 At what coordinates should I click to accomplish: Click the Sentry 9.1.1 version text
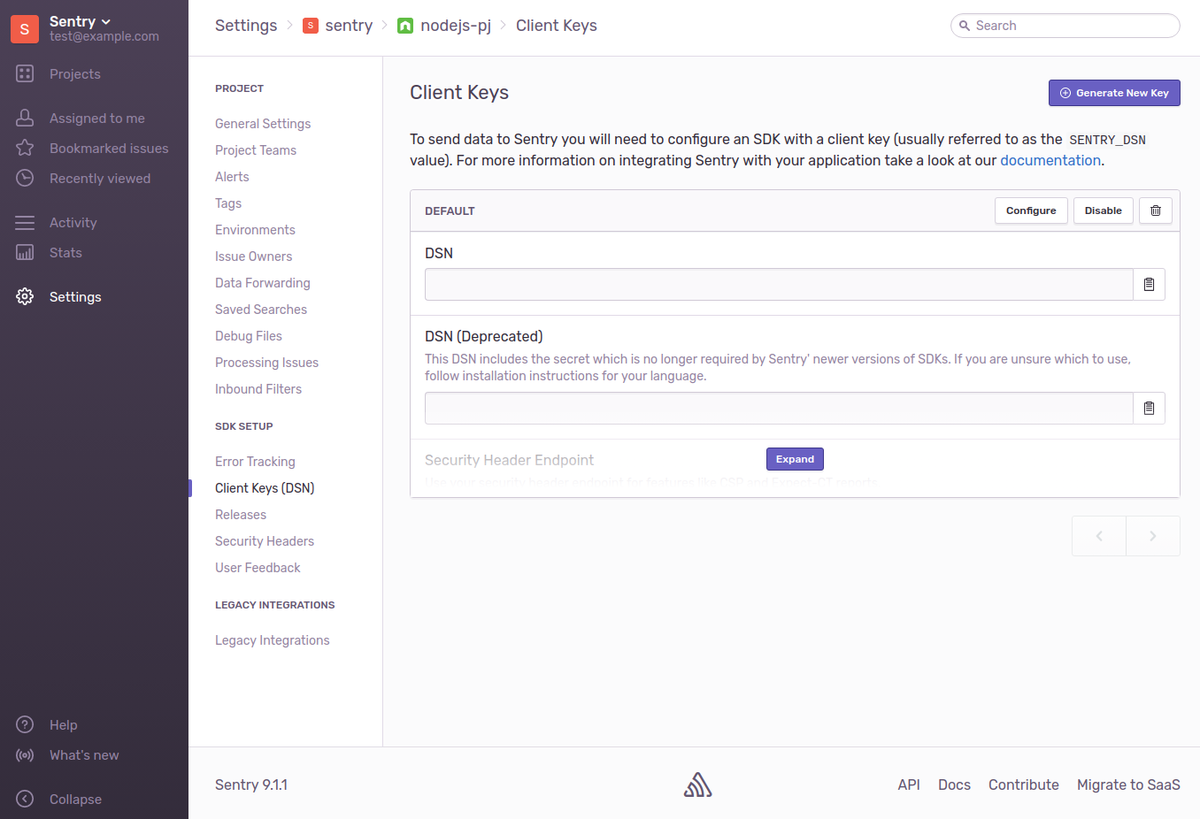[251, 785]
